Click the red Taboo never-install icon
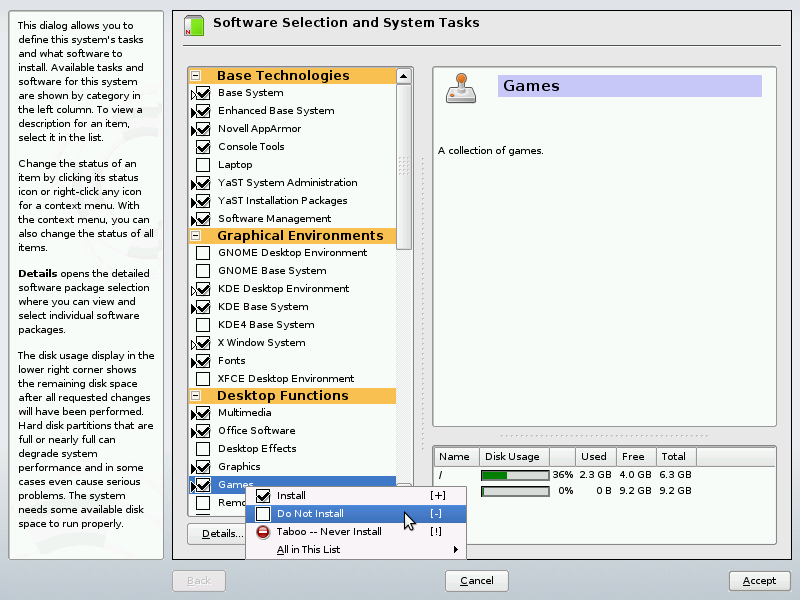Viewport: 800px width, 600px height. tap(263, 532)
